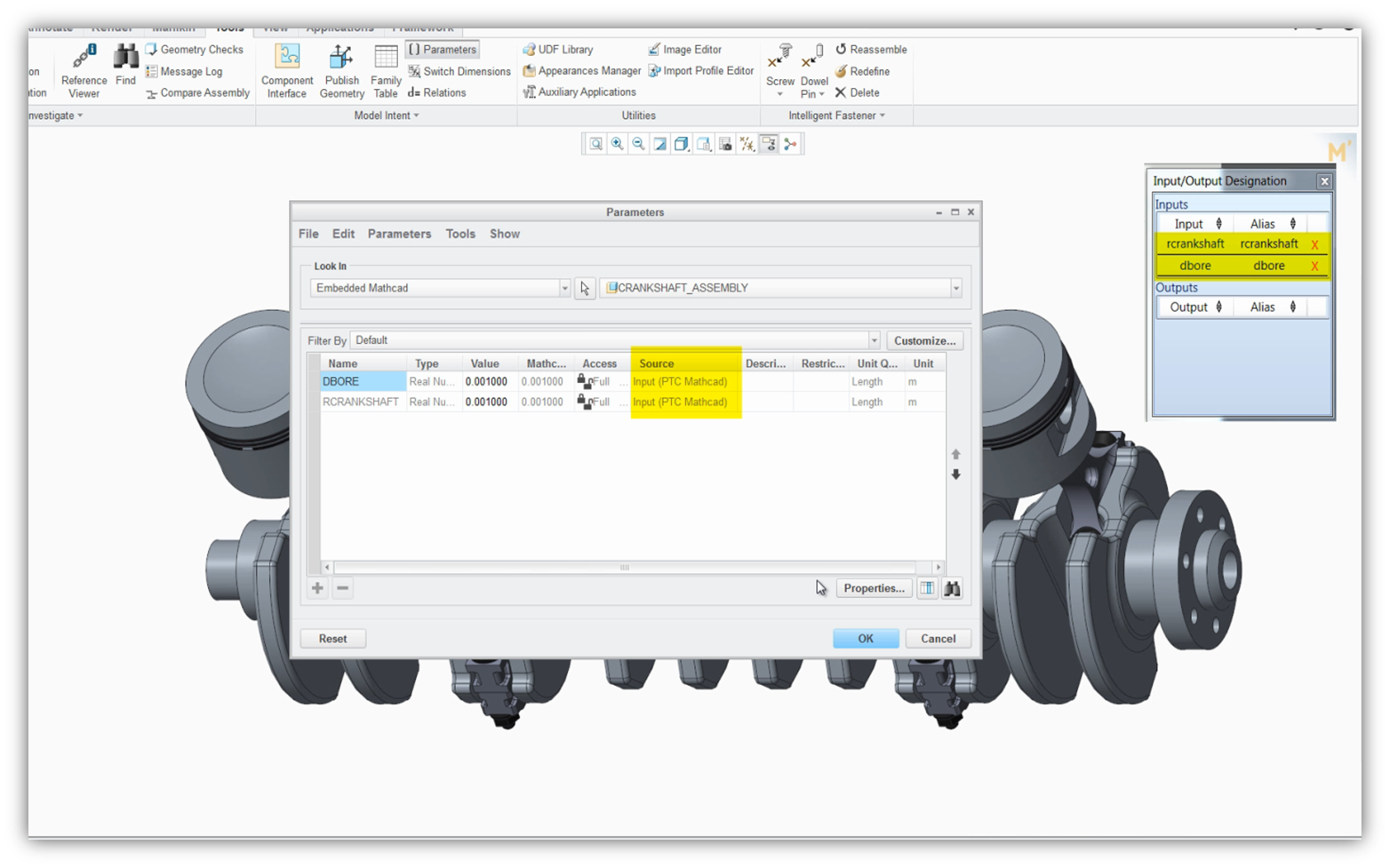Open the Image Editor
The height and width of the screenshot is (868, 1390).
(684, 50)
